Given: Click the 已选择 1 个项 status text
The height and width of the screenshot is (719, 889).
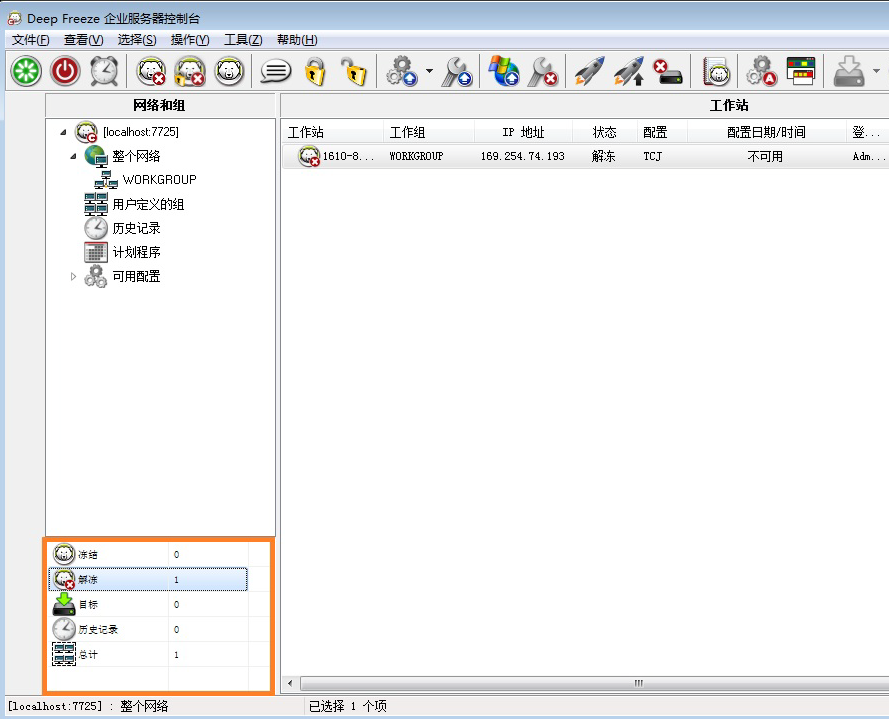Looking at the screenshot, I should click(348, 706).
